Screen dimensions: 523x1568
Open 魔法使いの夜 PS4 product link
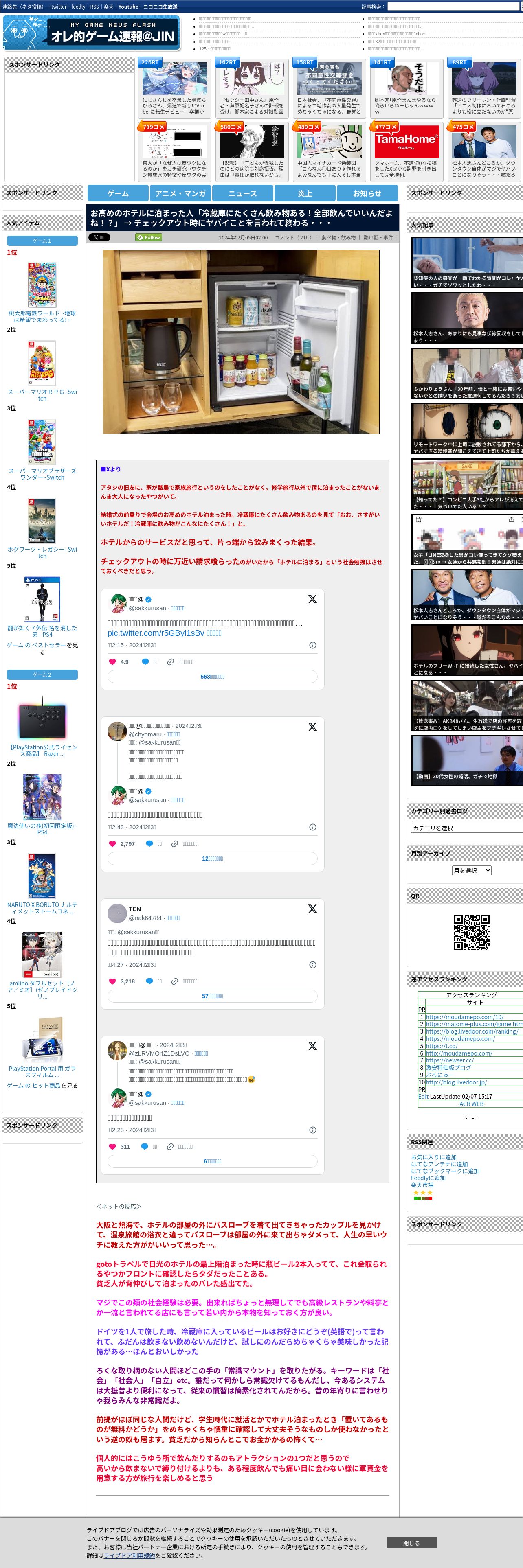click(42, 829)
